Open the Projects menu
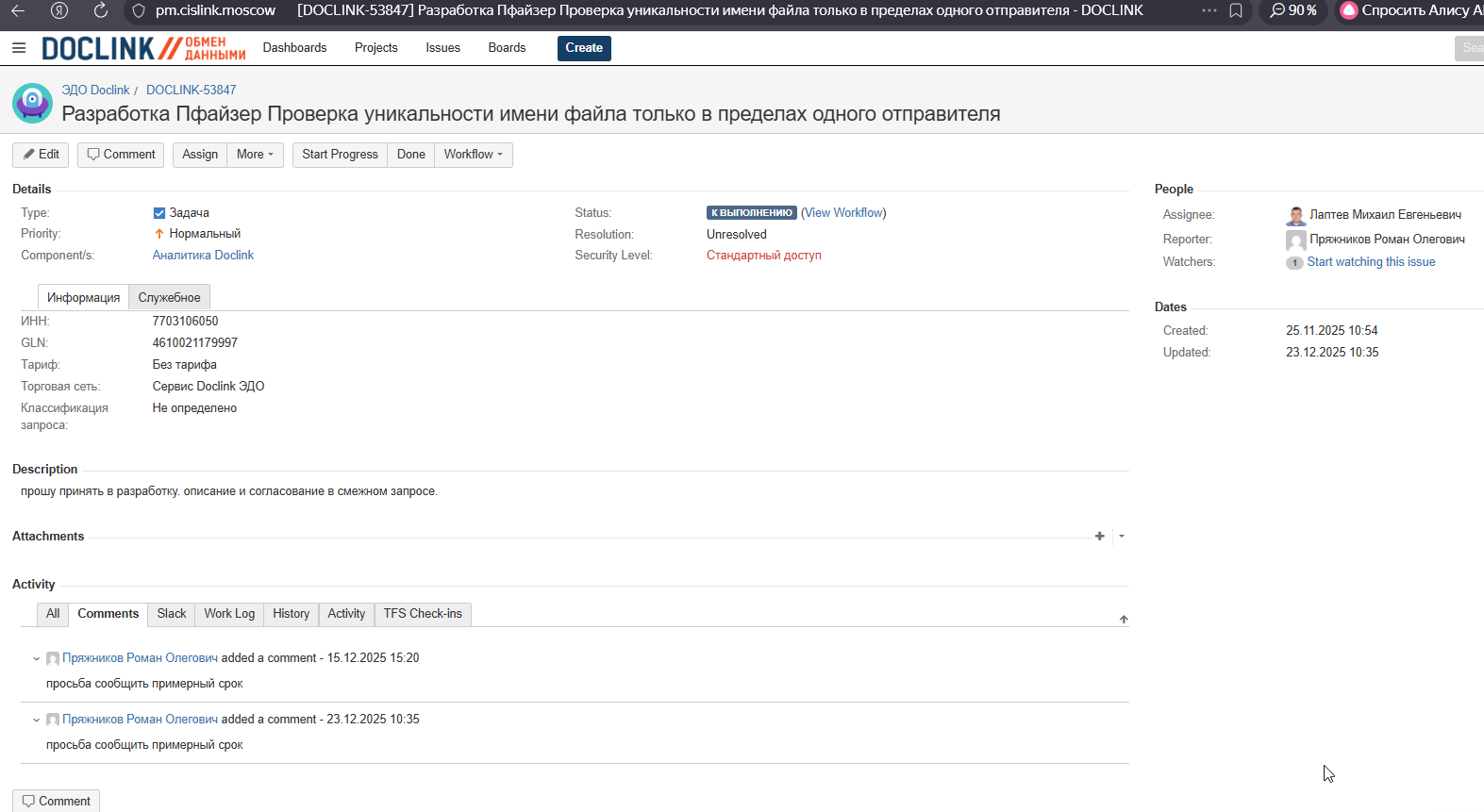 click(375, 48)
